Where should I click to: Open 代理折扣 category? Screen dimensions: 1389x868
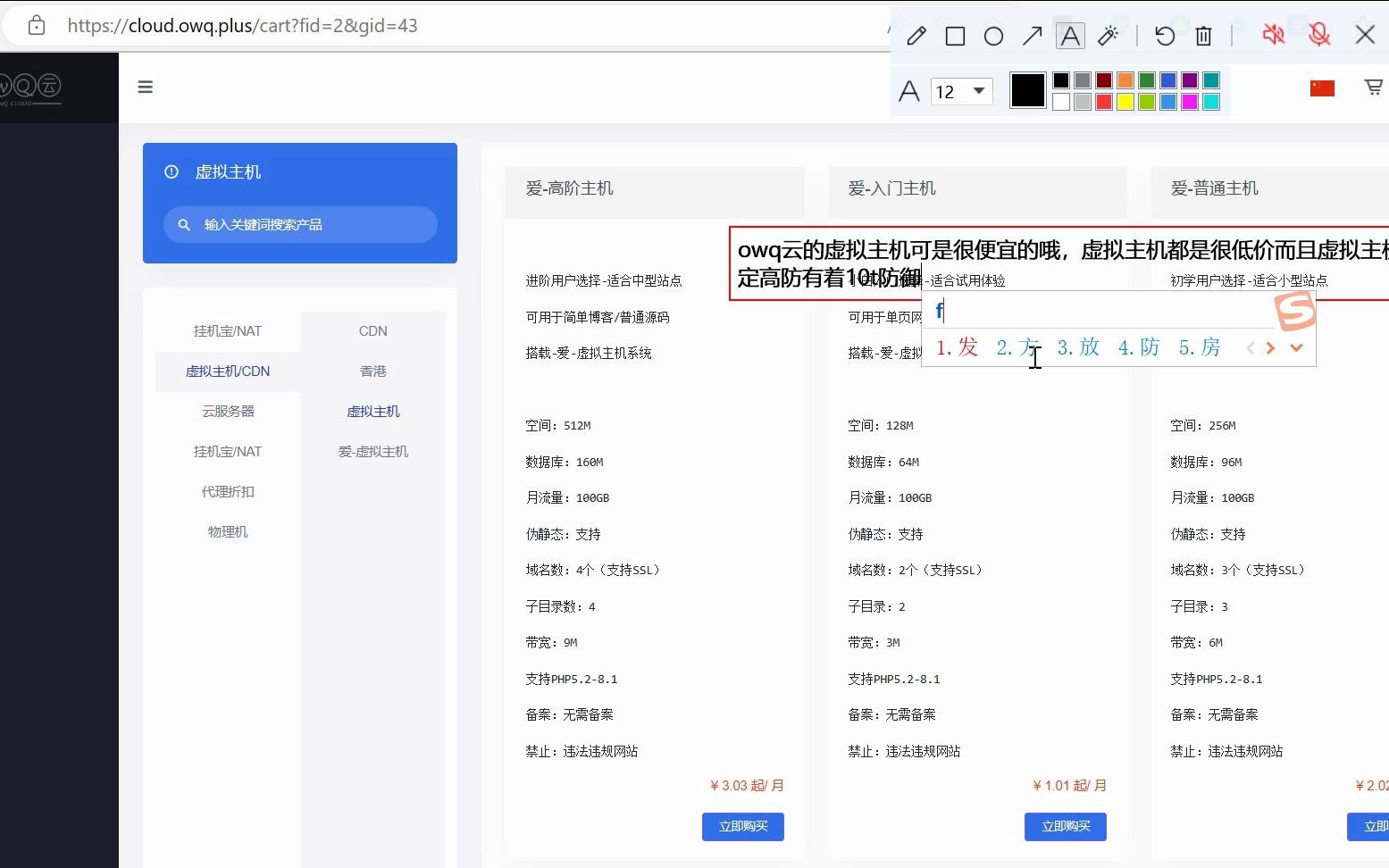tap(228, 492)
